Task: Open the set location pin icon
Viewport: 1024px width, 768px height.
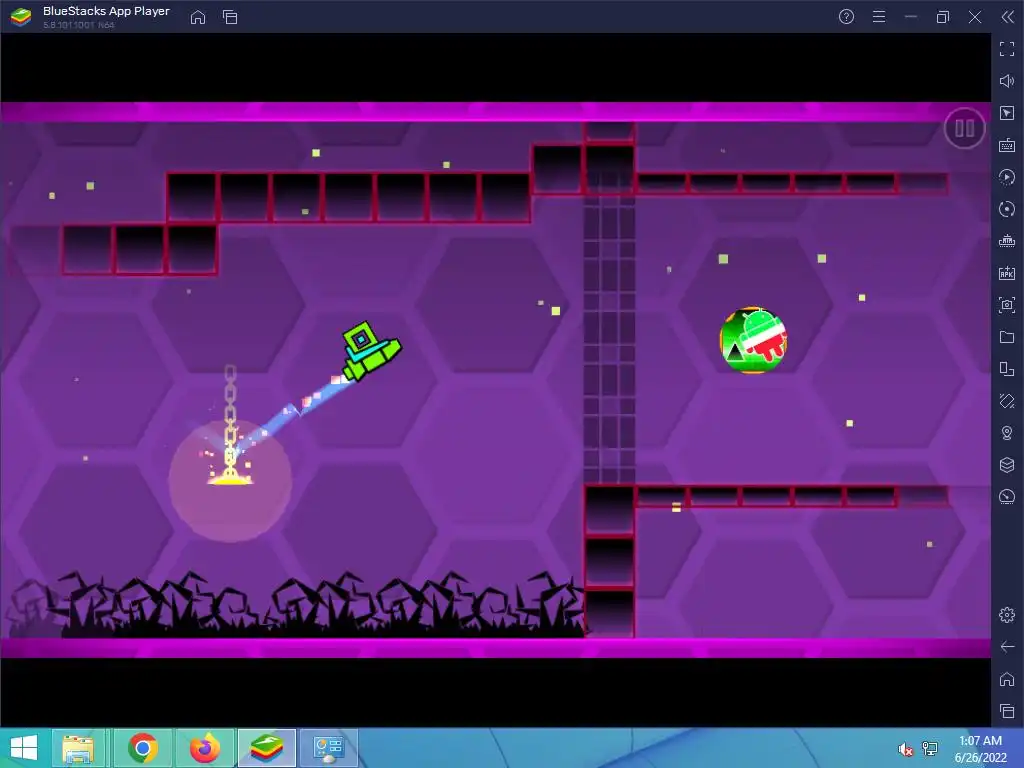Action: point(1007,433)
